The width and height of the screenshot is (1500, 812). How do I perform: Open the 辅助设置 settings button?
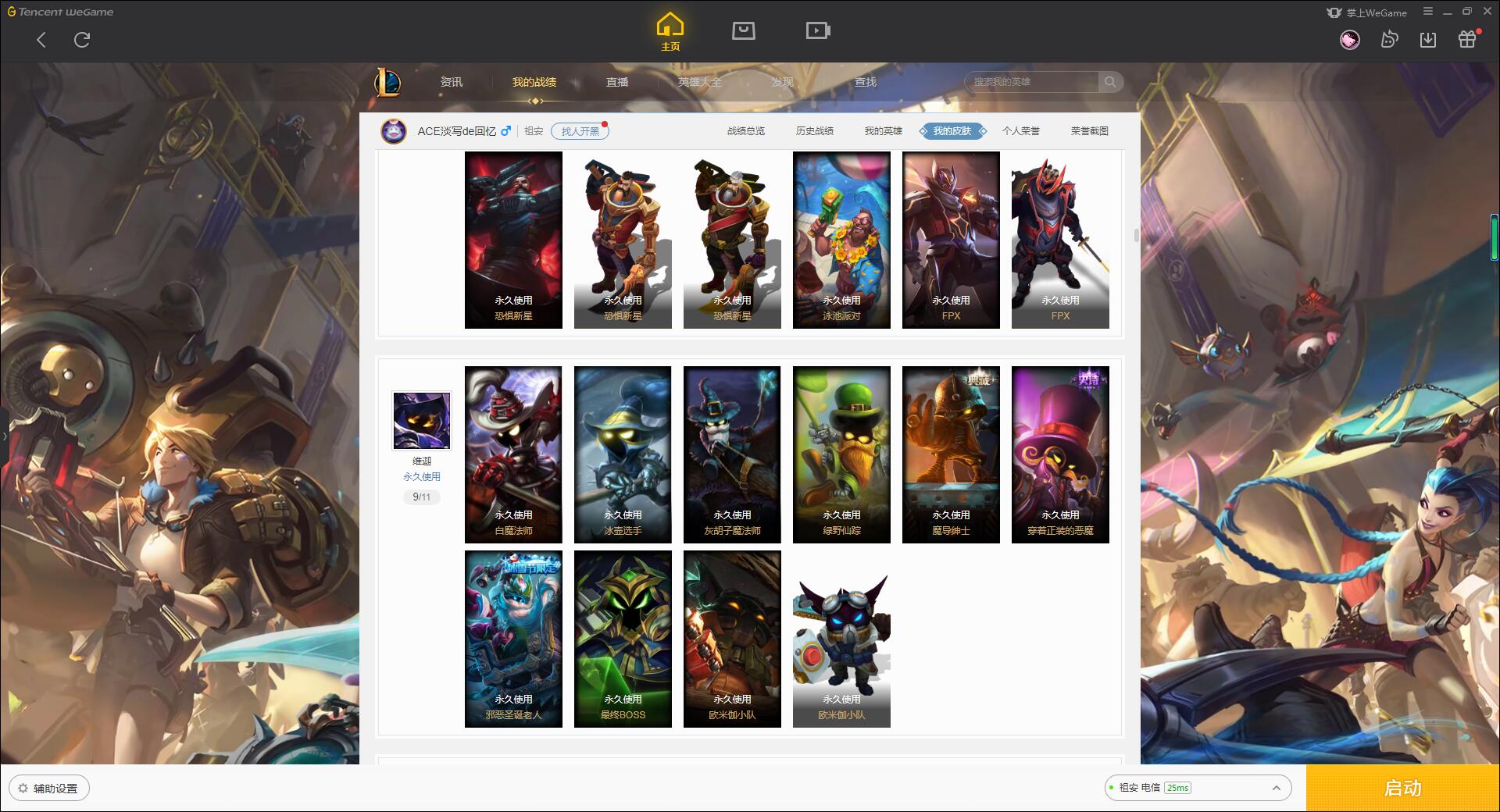[49, 788]
